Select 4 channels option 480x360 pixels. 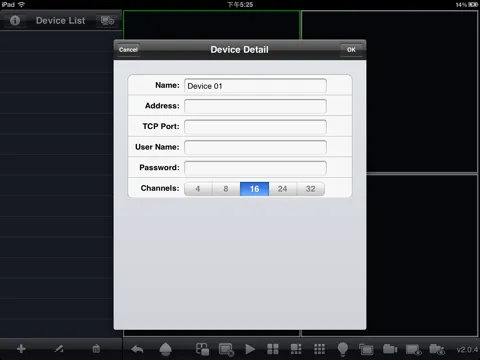(198, 189)
